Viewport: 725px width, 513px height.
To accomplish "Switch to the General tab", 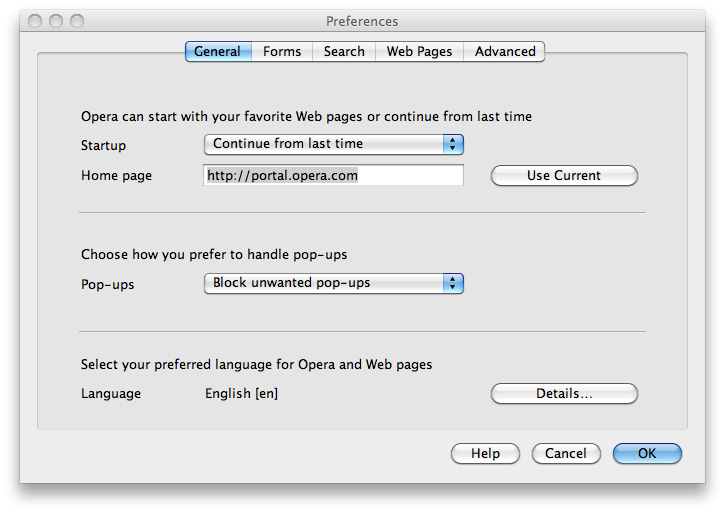I will [217, 51].
